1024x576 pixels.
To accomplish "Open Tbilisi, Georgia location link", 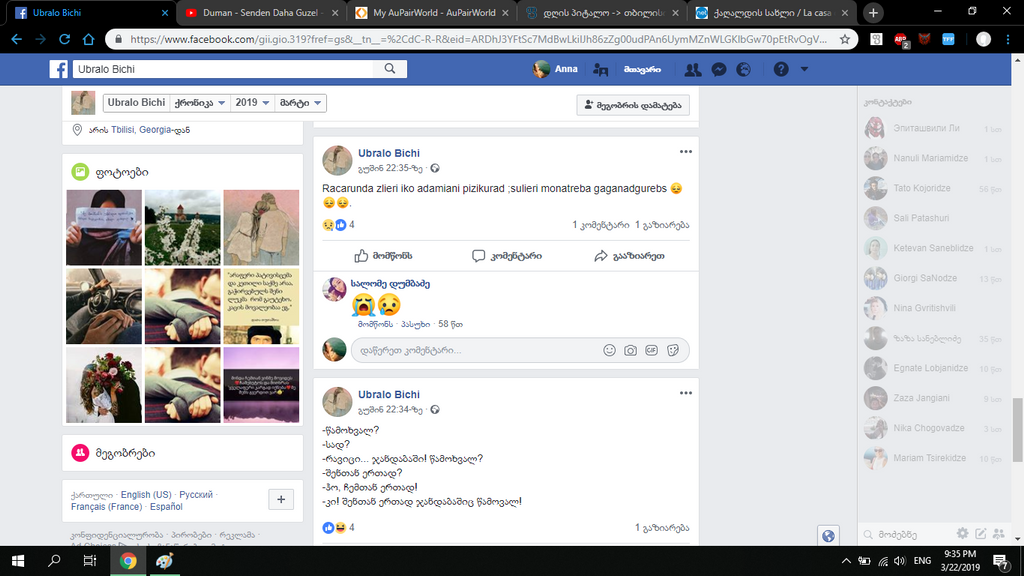I will (141, 130).
